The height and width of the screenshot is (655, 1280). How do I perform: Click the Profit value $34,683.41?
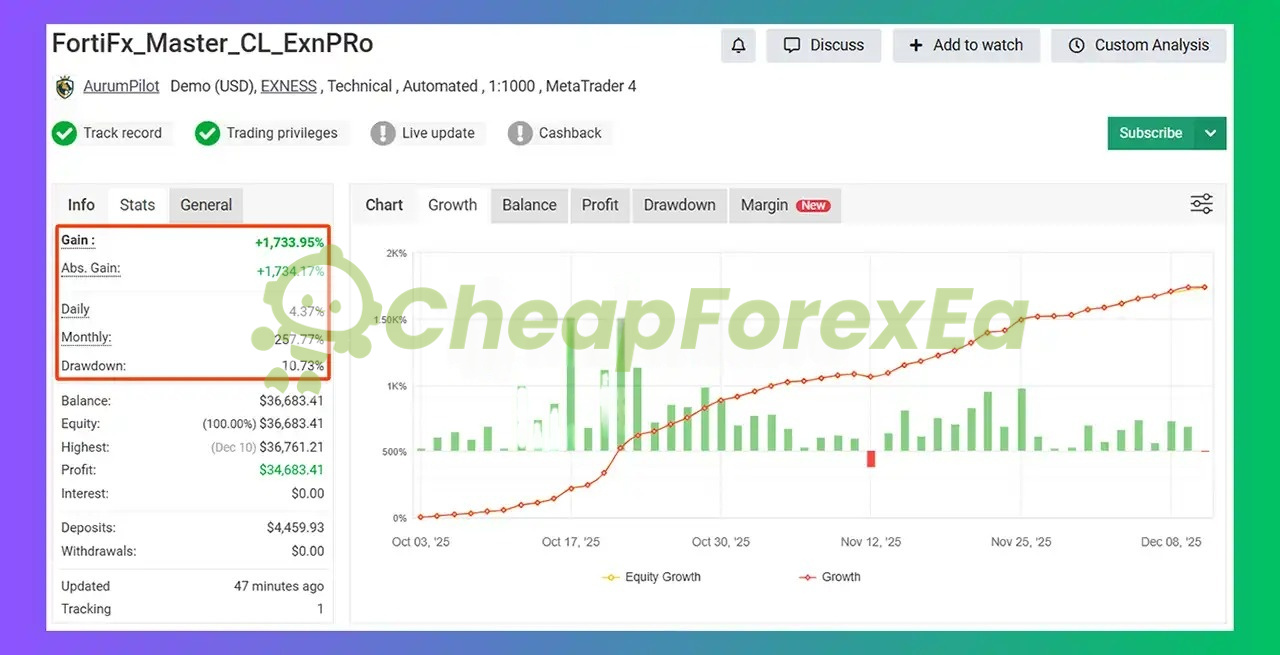pyautogui.click(x=291, y=470)
